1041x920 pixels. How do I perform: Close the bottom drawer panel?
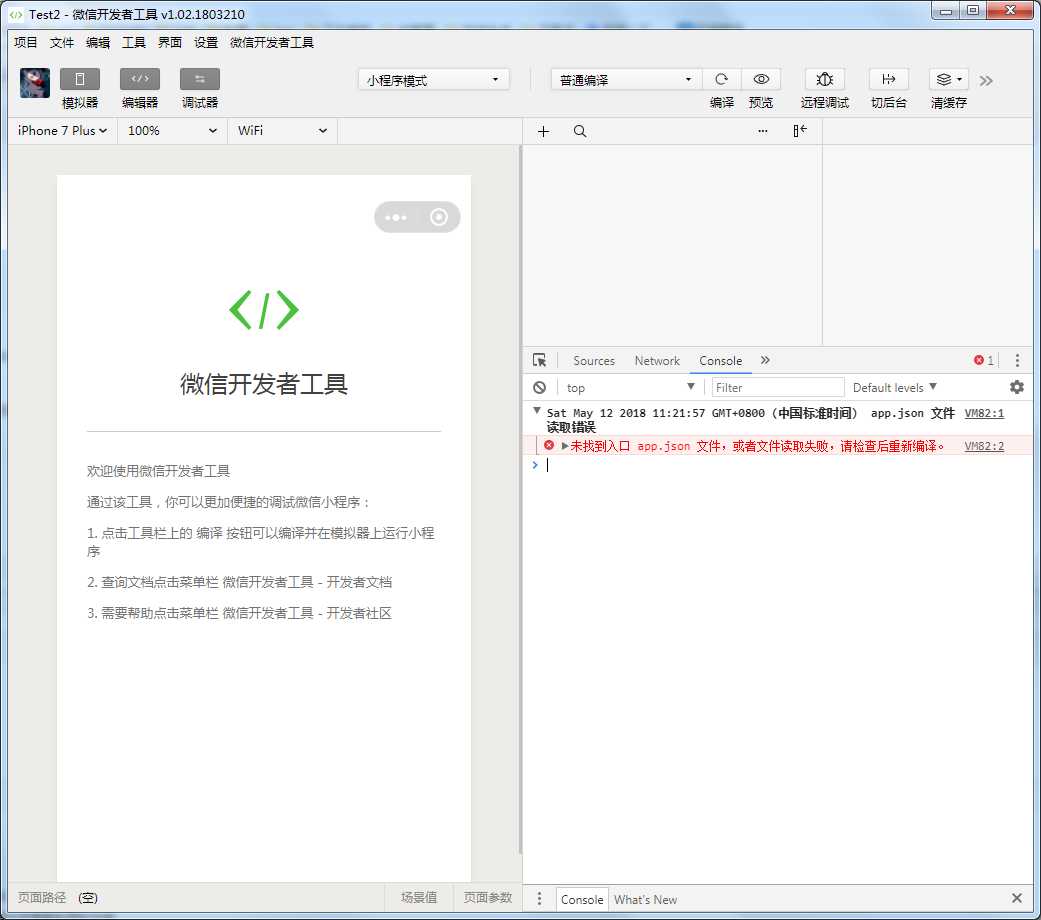(1016, 898)
